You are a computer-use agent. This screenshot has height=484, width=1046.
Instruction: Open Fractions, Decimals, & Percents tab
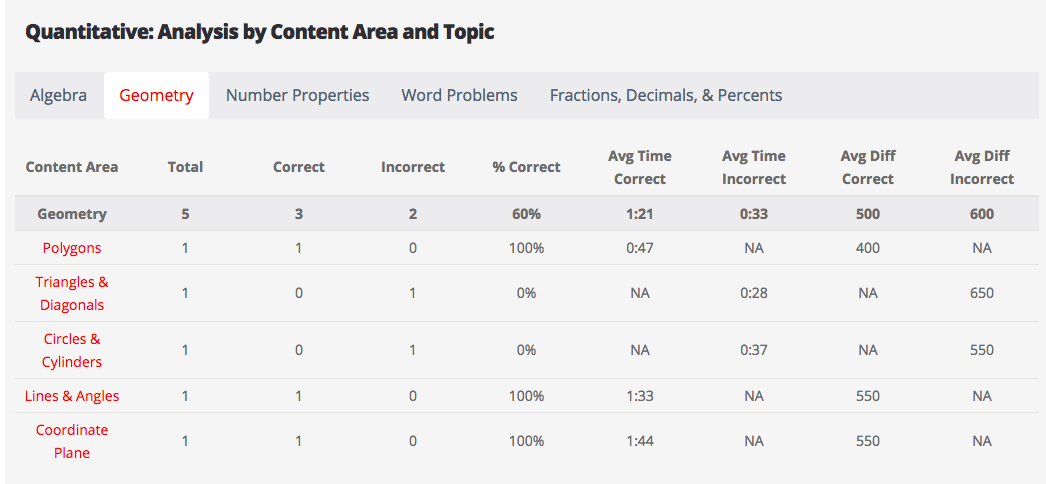tap(665, 95)
